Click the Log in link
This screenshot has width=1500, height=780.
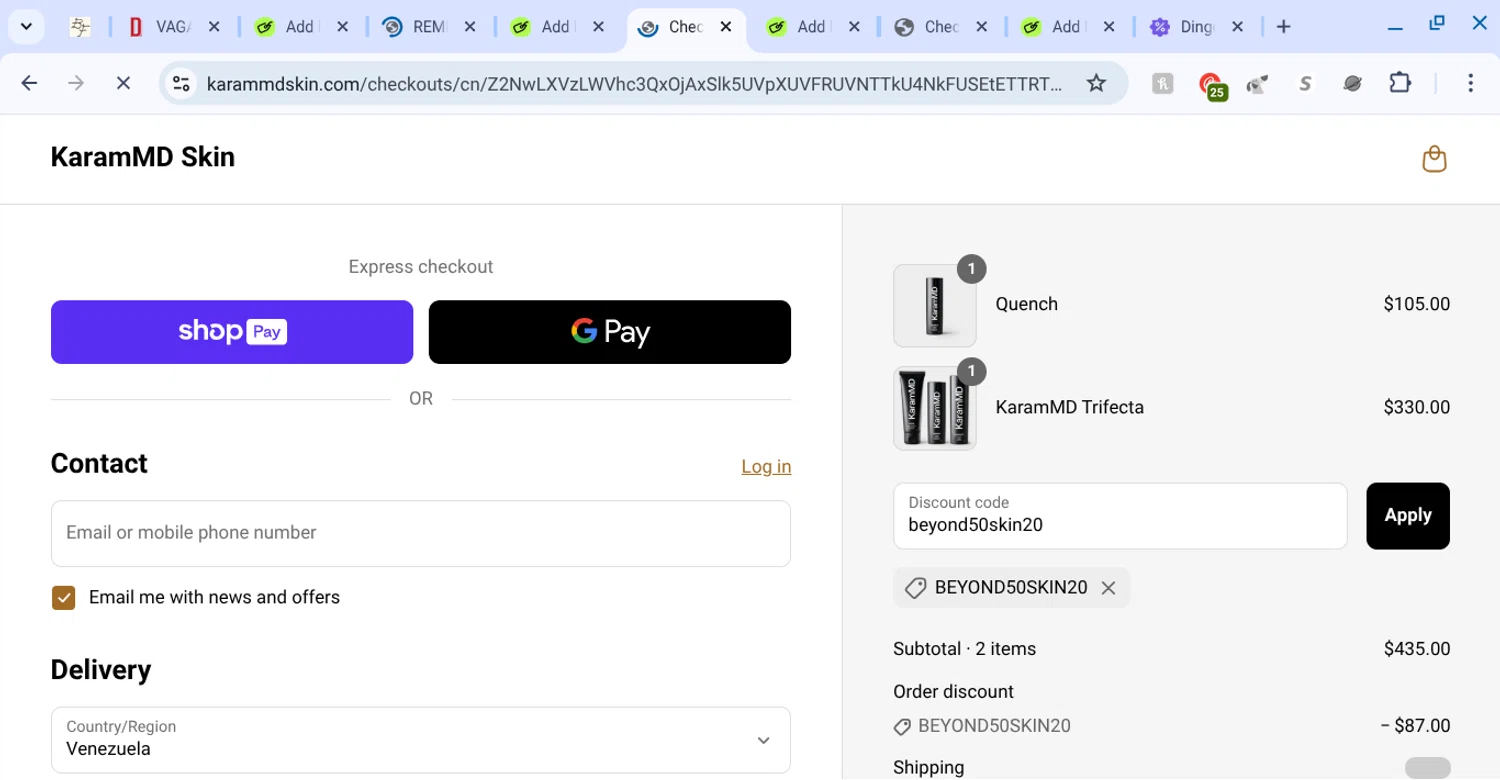pos(766,466)
